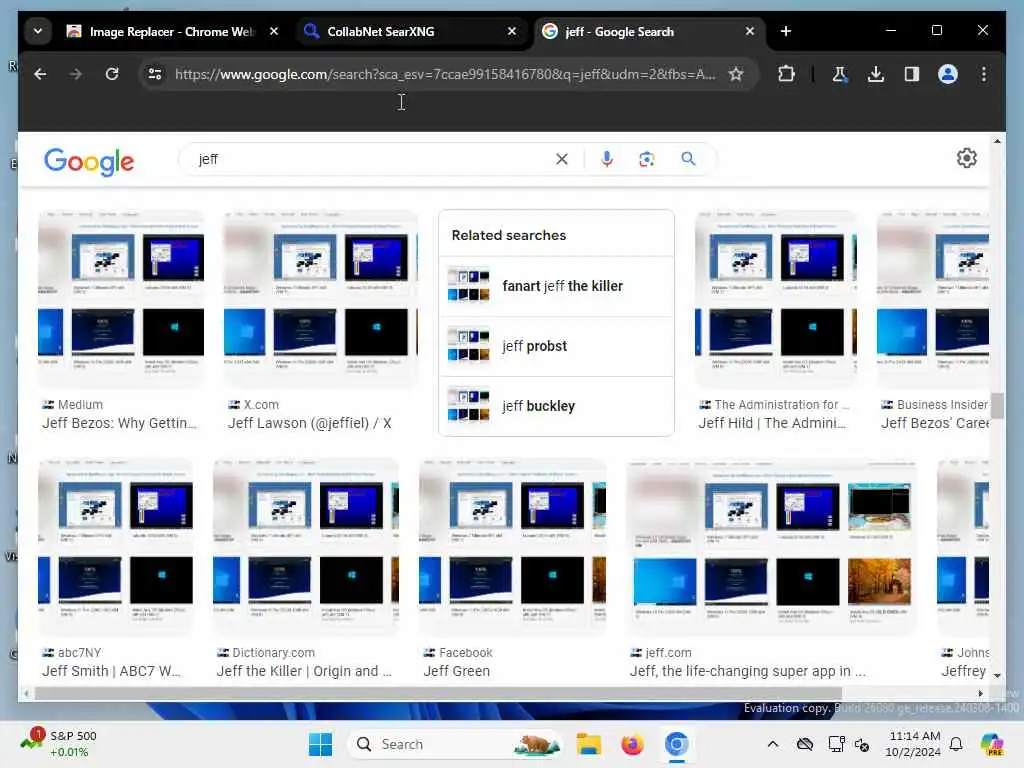Open volume muted tray icon
Screen dimensions: 1024x768
click(862, 744)
